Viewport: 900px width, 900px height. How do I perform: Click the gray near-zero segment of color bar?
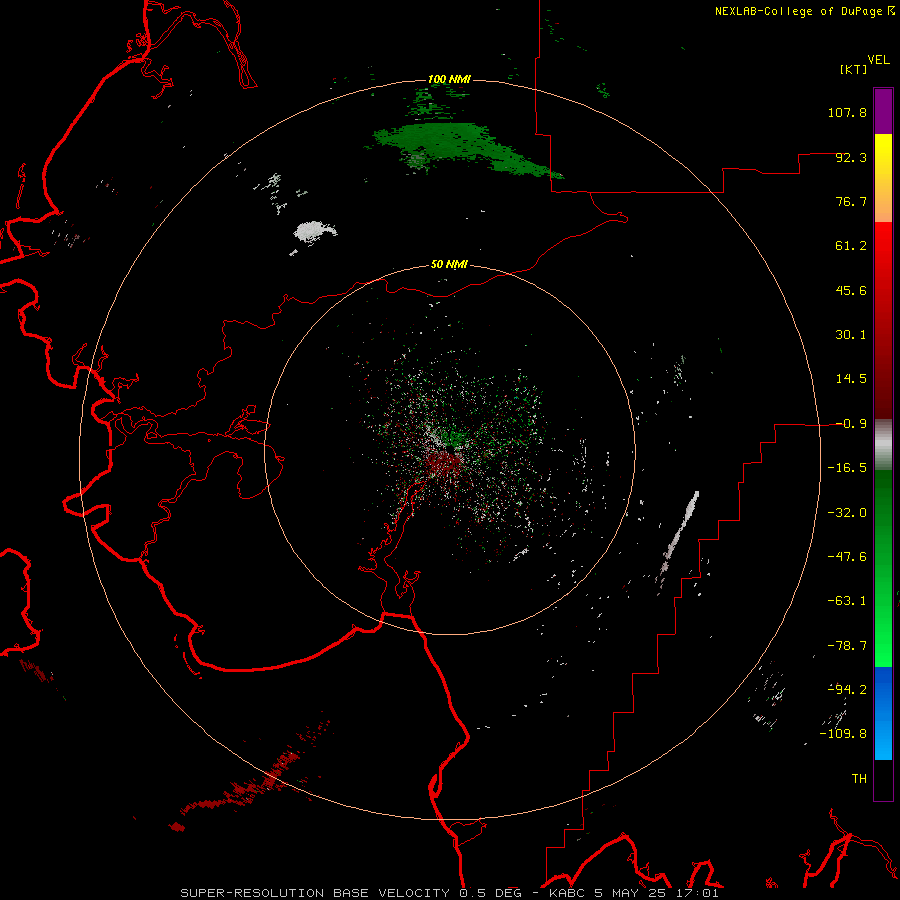coord(883,445)
